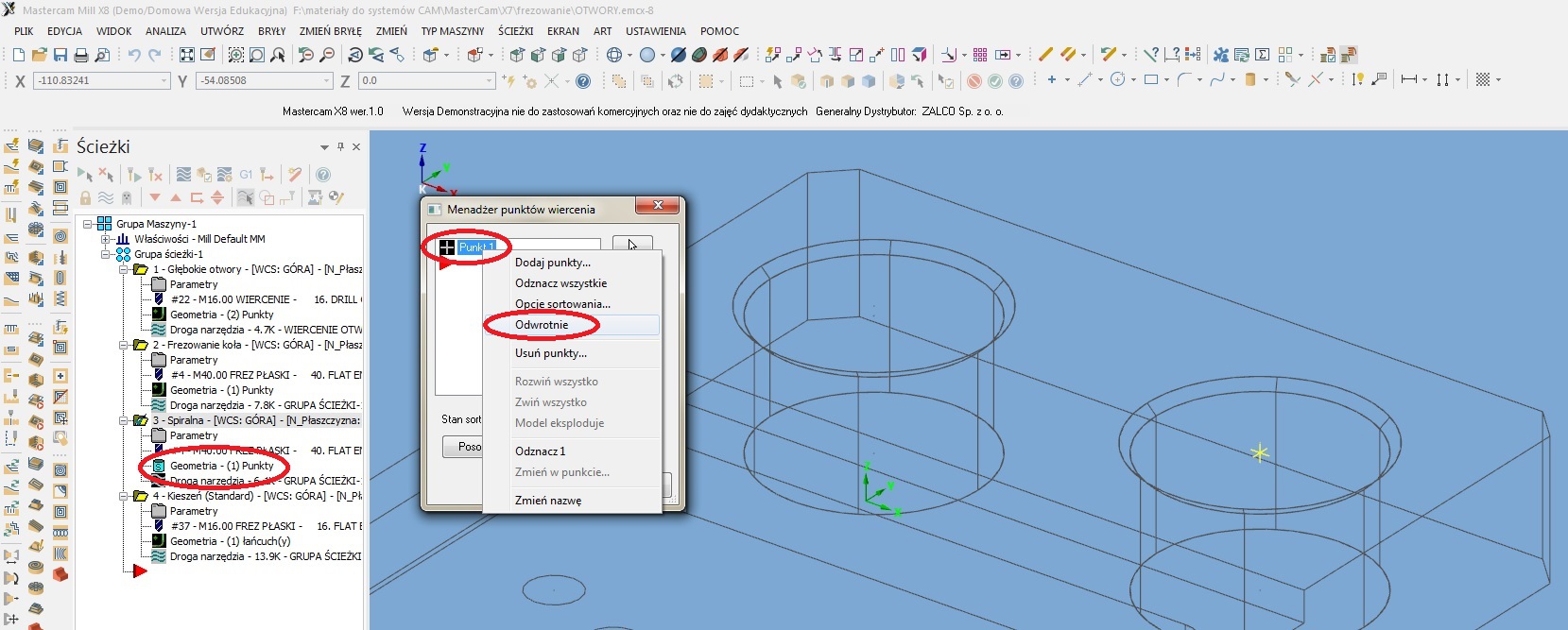This screenshot has height=630, width=1568.
Task: Open the Ścieżki panel options dropdown arrow
Action: 324,147
